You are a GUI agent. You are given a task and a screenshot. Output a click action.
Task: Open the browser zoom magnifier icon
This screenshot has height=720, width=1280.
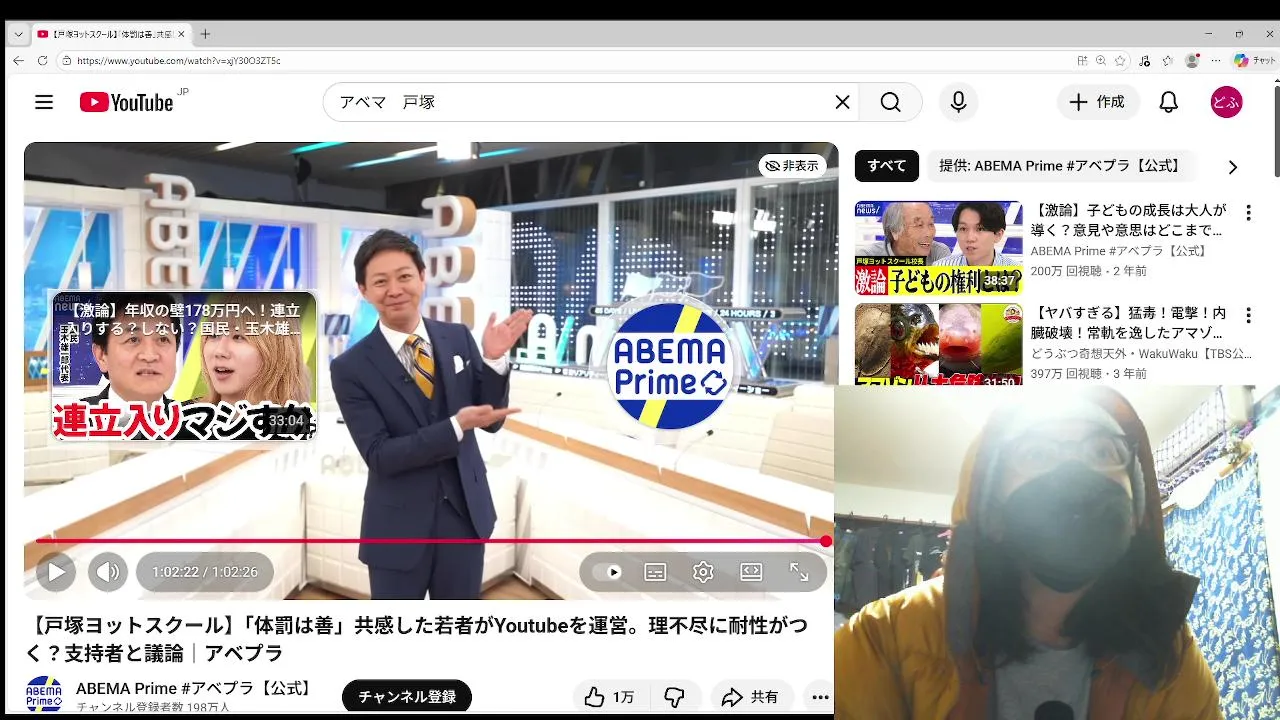pos(1100,60)
